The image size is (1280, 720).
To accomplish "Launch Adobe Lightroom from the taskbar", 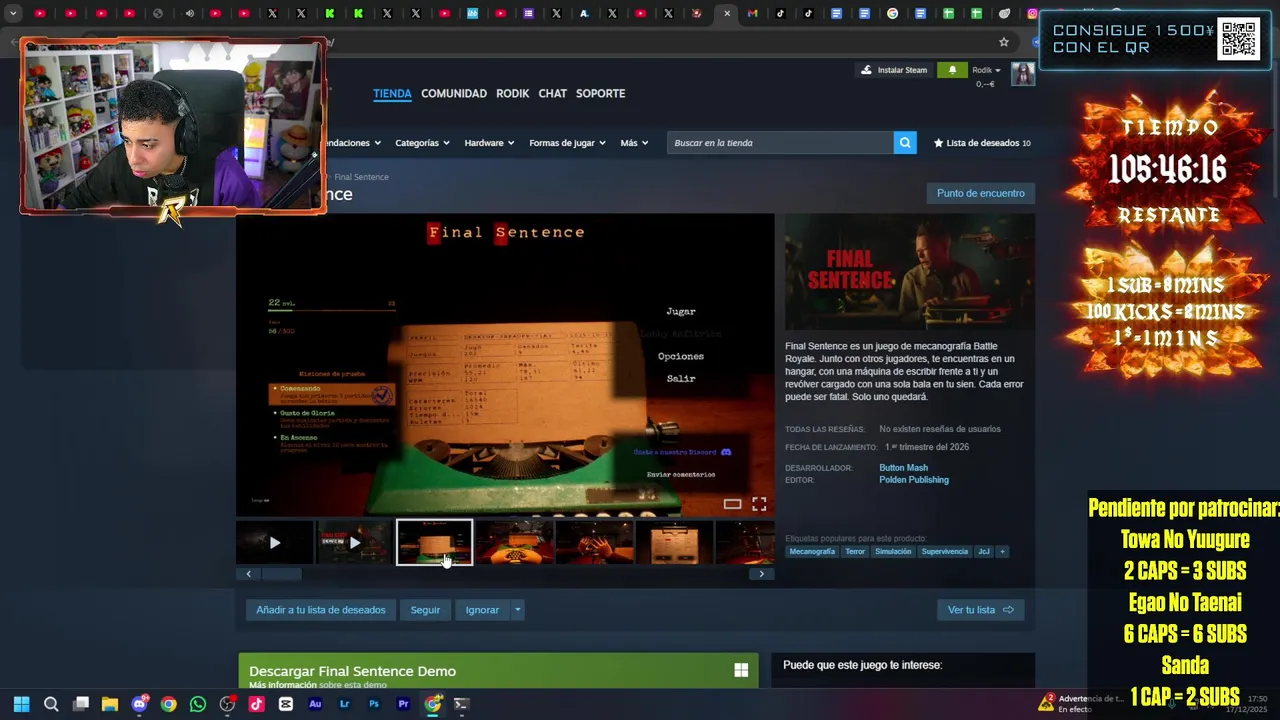I will pos(345,704).
